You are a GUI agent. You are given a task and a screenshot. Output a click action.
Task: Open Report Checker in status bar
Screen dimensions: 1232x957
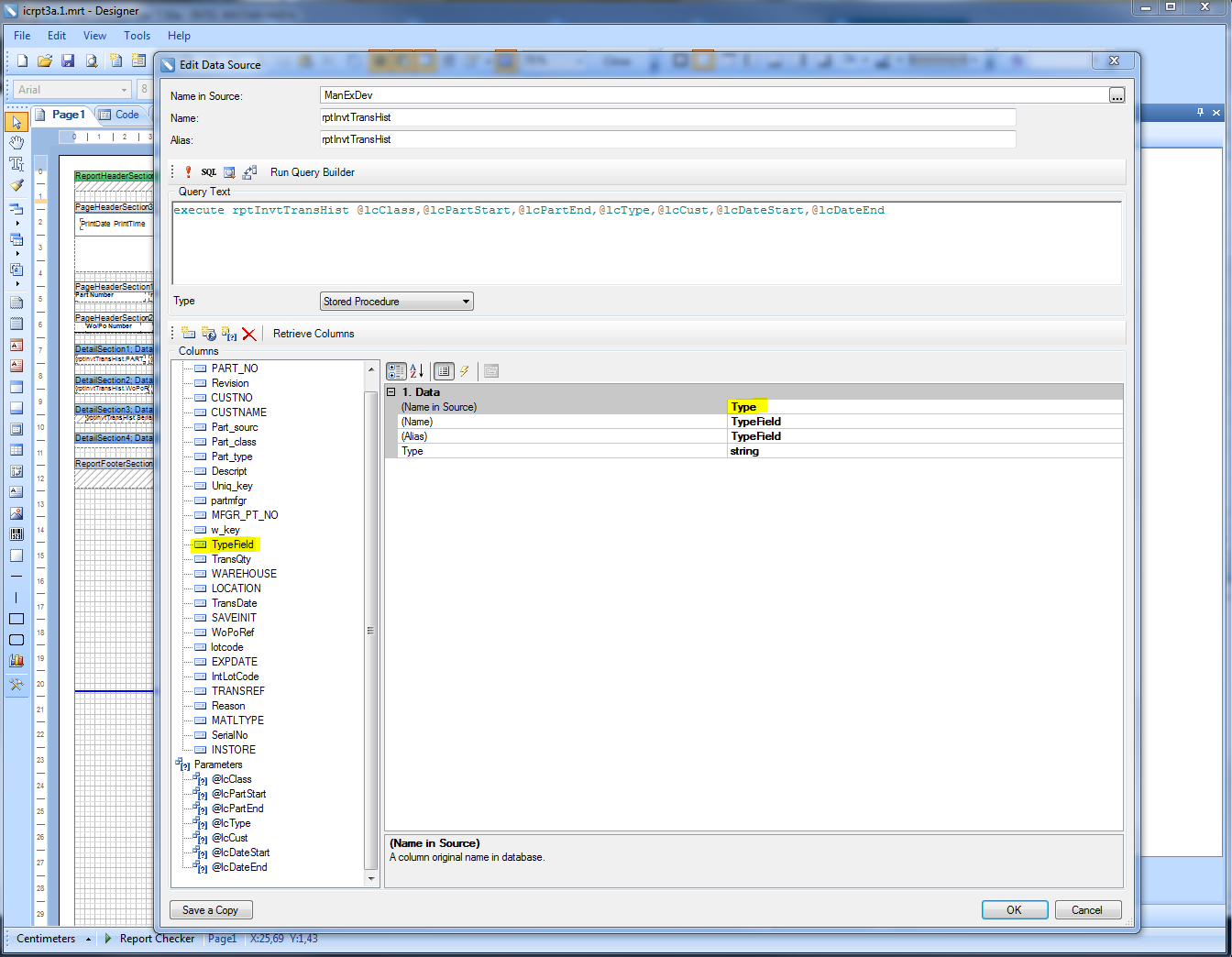149,939
